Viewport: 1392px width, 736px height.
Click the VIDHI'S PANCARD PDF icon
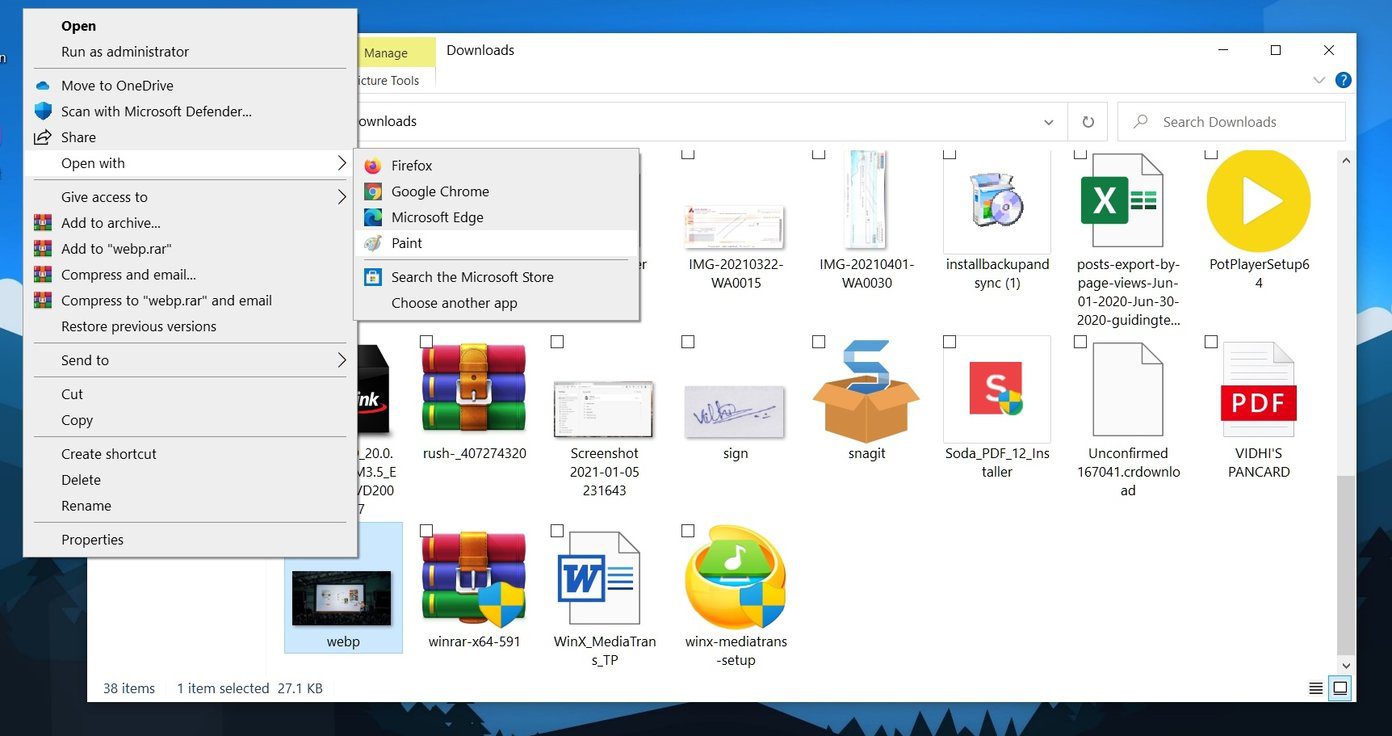pos(1258,389)
